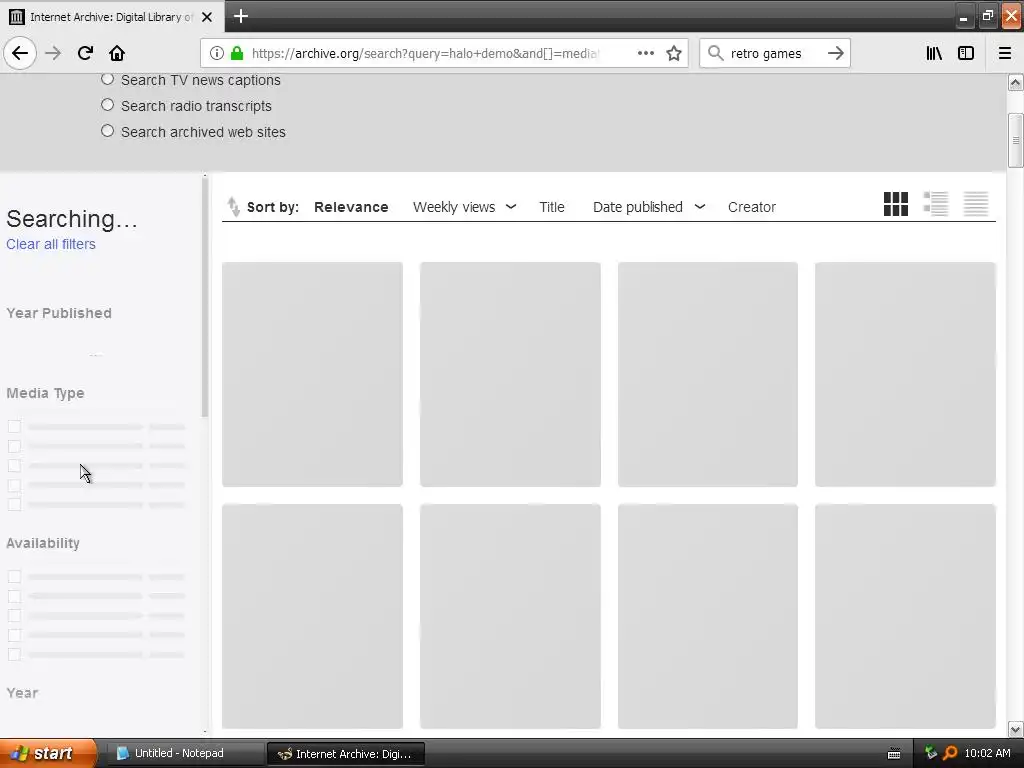Click the orange magnifier tray icon
Screen dimensions: 1024x768
(x=950, y=753)
